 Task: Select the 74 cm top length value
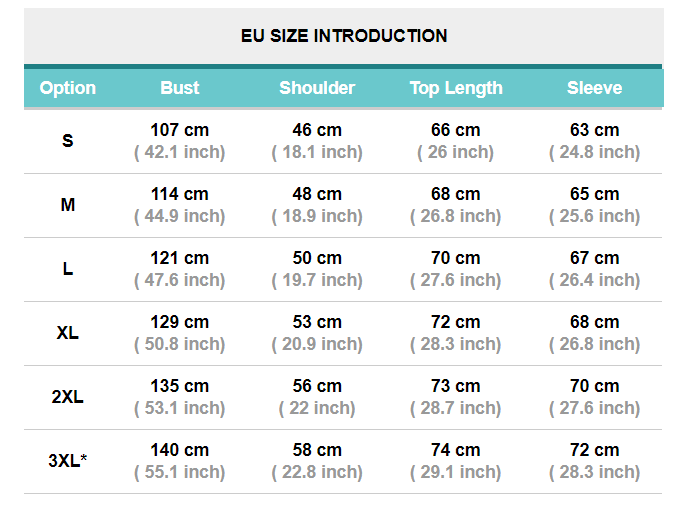click(456, 450)
